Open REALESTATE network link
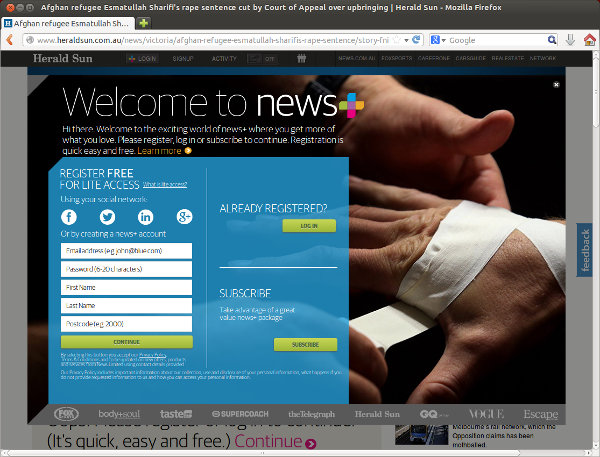The image size is (600, 457). pyautogui.click(x=508, y=58)
